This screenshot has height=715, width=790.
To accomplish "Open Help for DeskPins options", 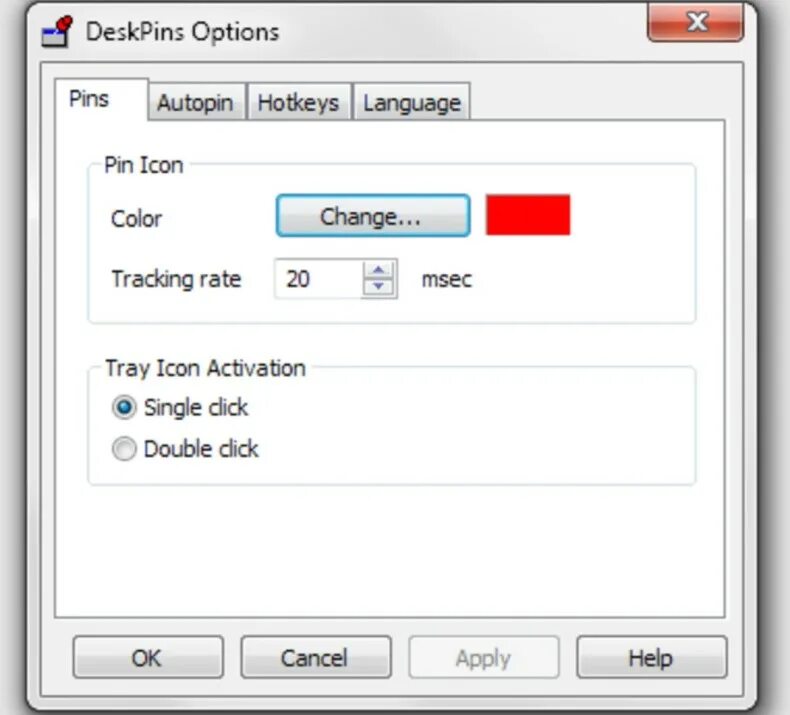I will [651, 657].
